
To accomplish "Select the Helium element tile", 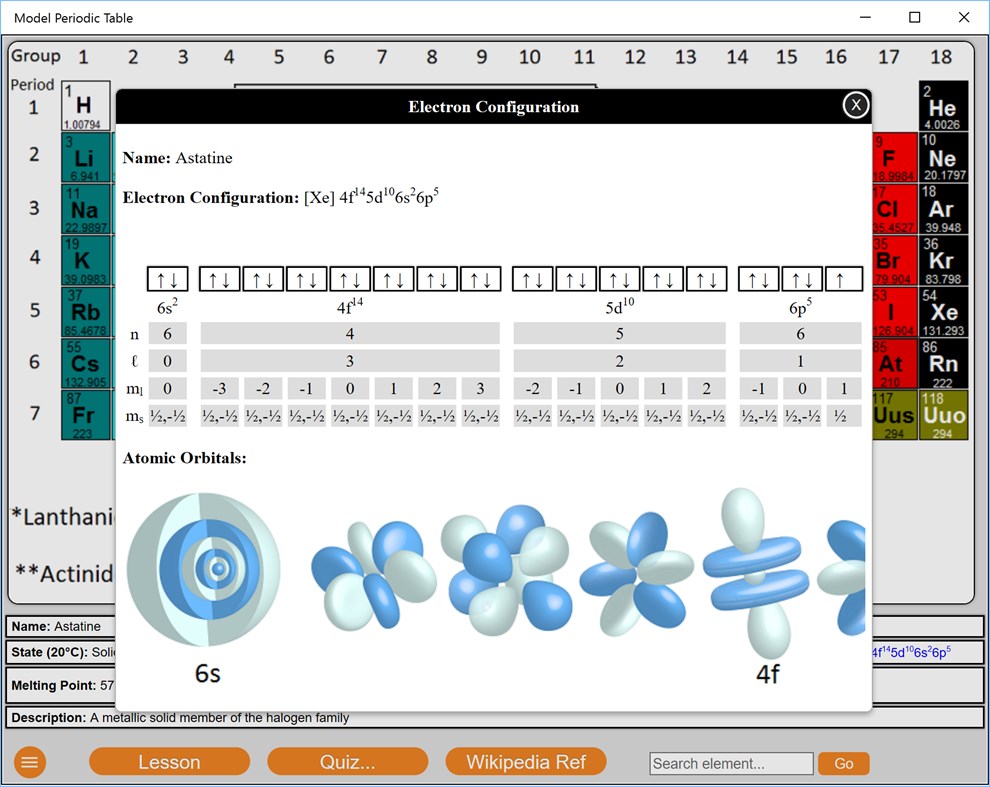I will [x=941, y=103].
